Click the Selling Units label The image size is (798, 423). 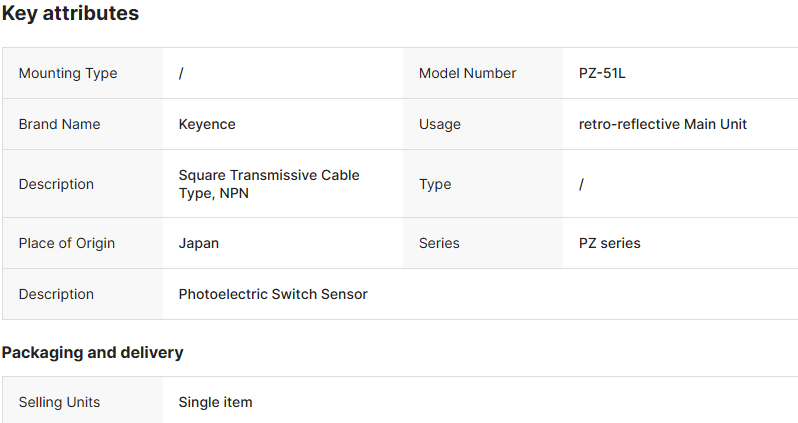(x=59, y=402)
